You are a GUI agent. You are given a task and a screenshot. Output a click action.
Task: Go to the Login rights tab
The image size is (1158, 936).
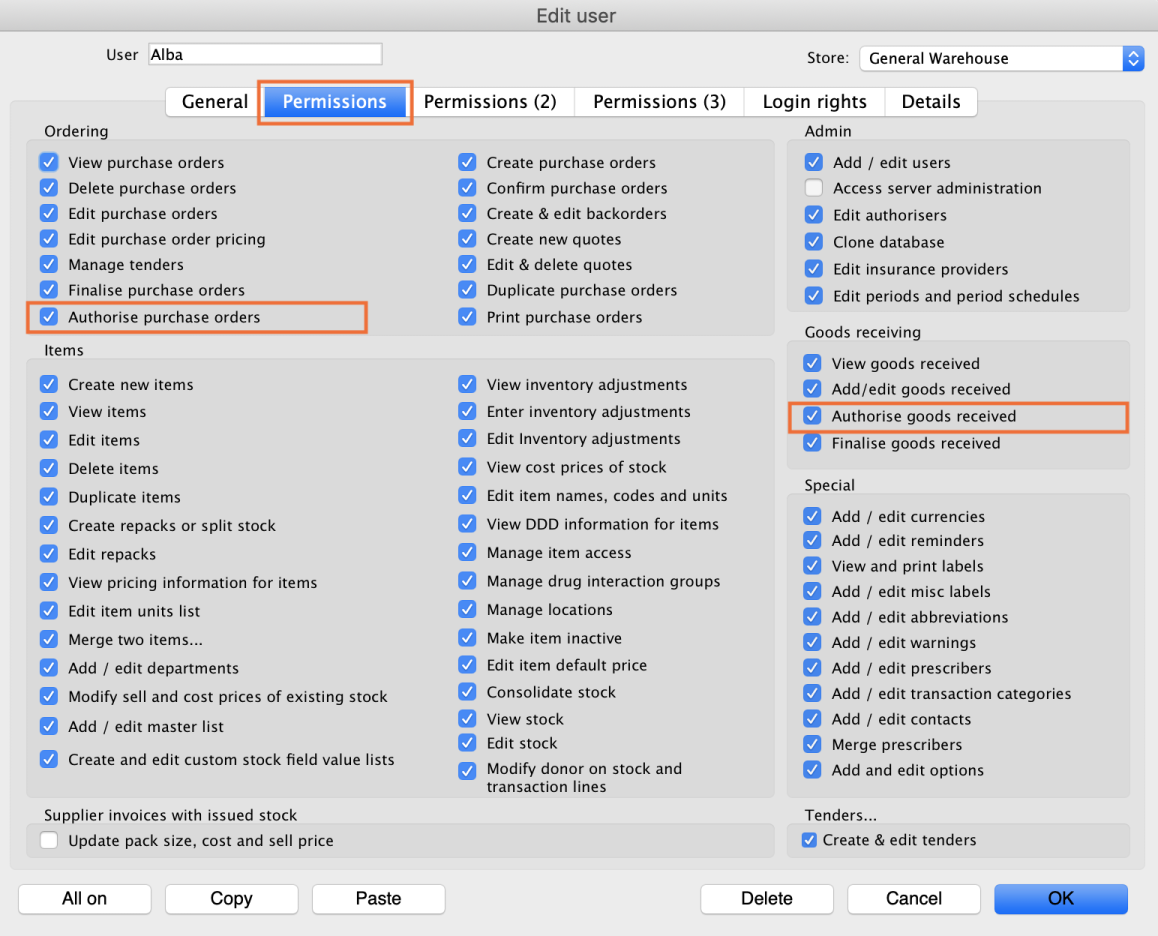point(814,102)
